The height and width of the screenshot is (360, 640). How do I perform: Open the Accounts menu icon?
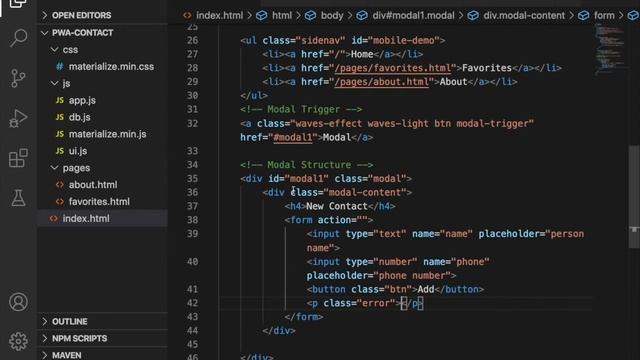tap(18, 302)
